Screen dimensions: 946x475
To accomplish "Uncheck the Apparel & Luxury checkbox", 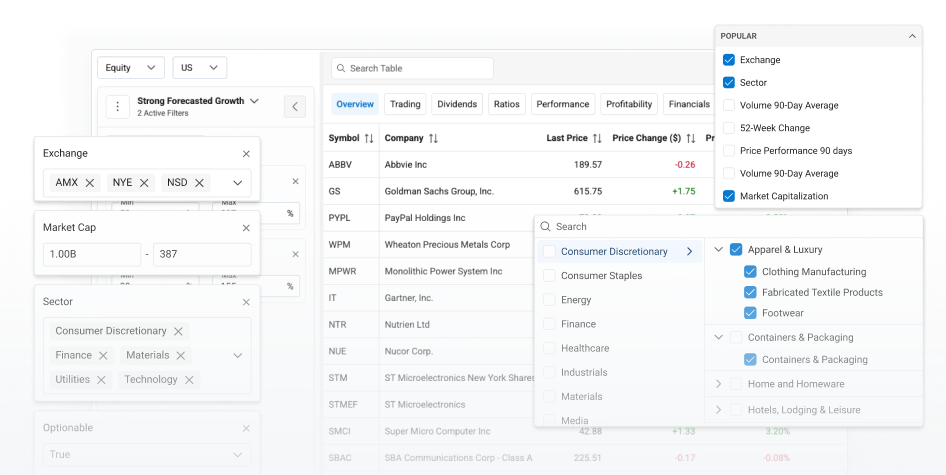I will pyautogui.click(x=736, y=249).
